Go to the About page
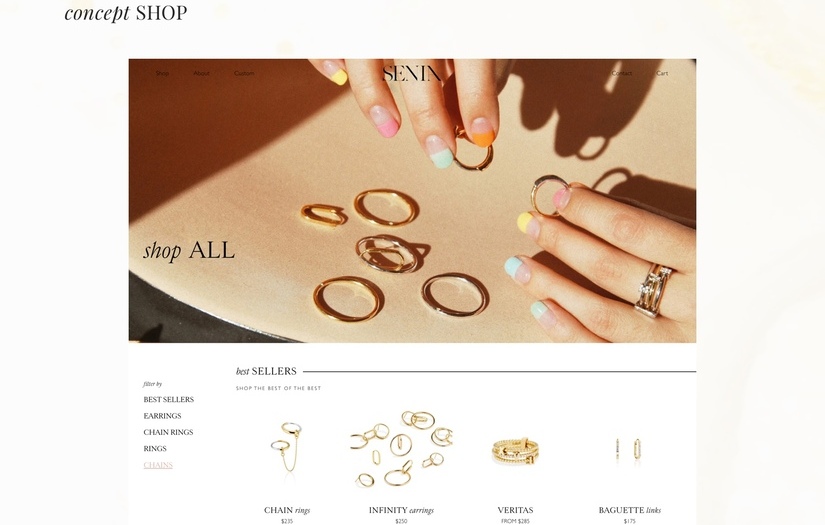Screen dimensions: 825x525 201,73
